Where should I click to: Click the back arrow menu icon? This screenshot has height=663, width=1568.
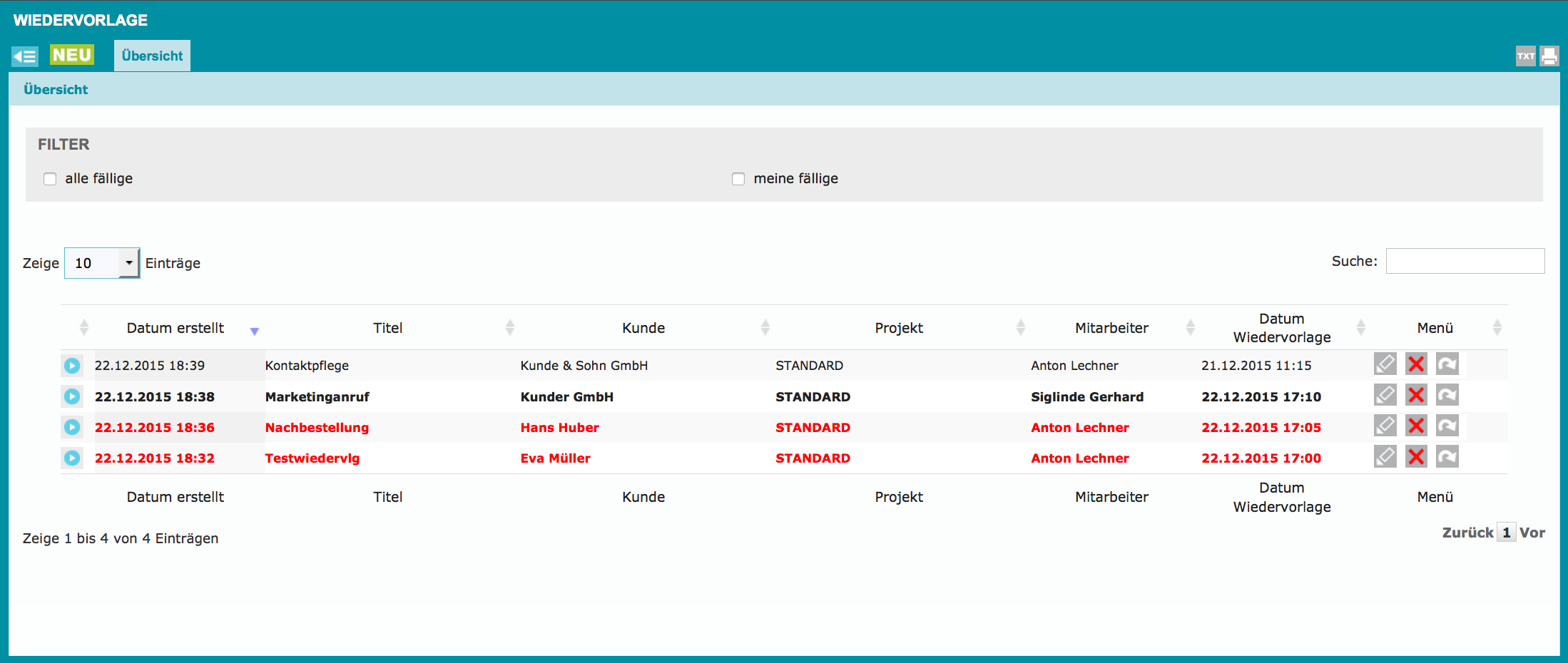coord(25,56)
